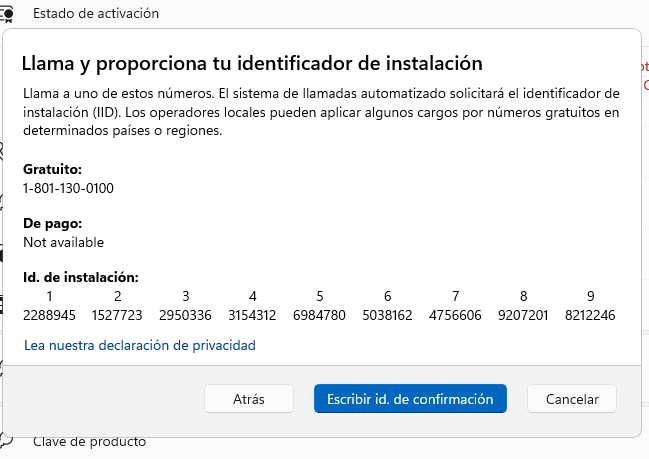Screen dimensions: 649x459
Task: Click the toll-free number 1-801-130-0100
Action: [x=68, y=188]
